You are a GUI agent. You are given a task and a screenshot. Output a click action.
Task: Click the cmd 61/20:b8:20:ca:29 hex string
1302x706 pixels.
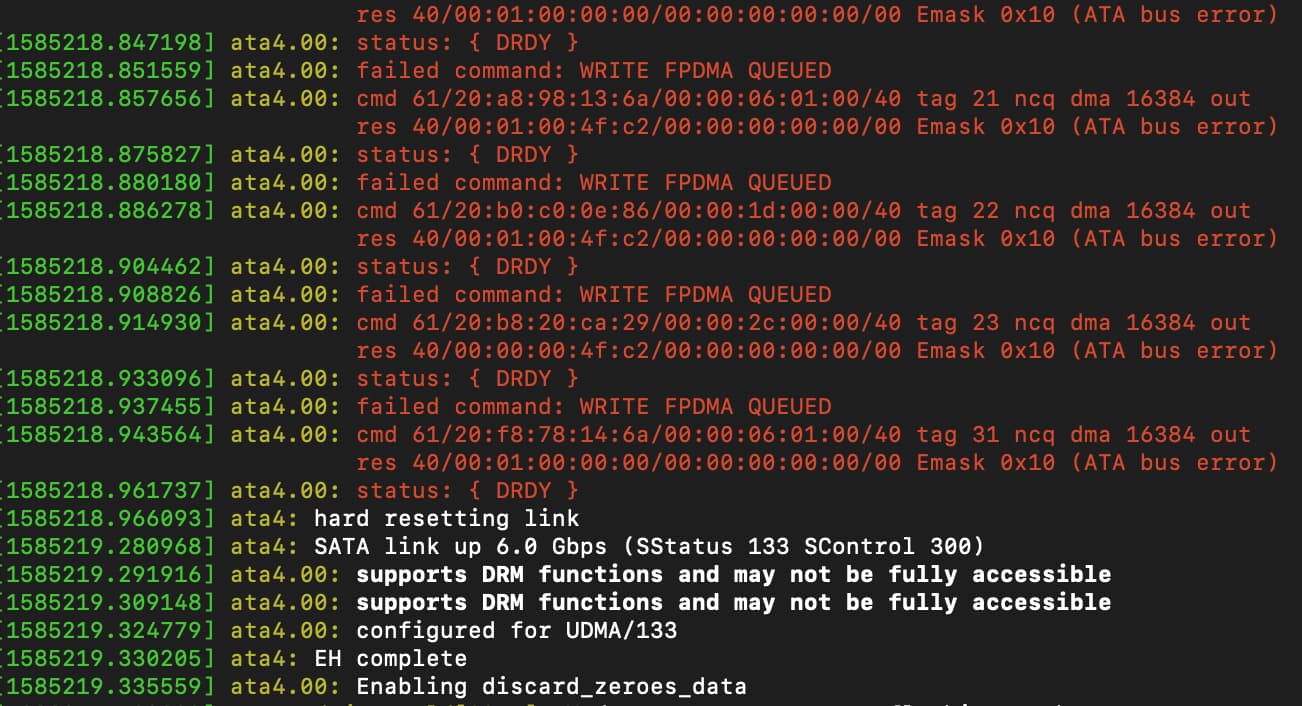point(628,322)
